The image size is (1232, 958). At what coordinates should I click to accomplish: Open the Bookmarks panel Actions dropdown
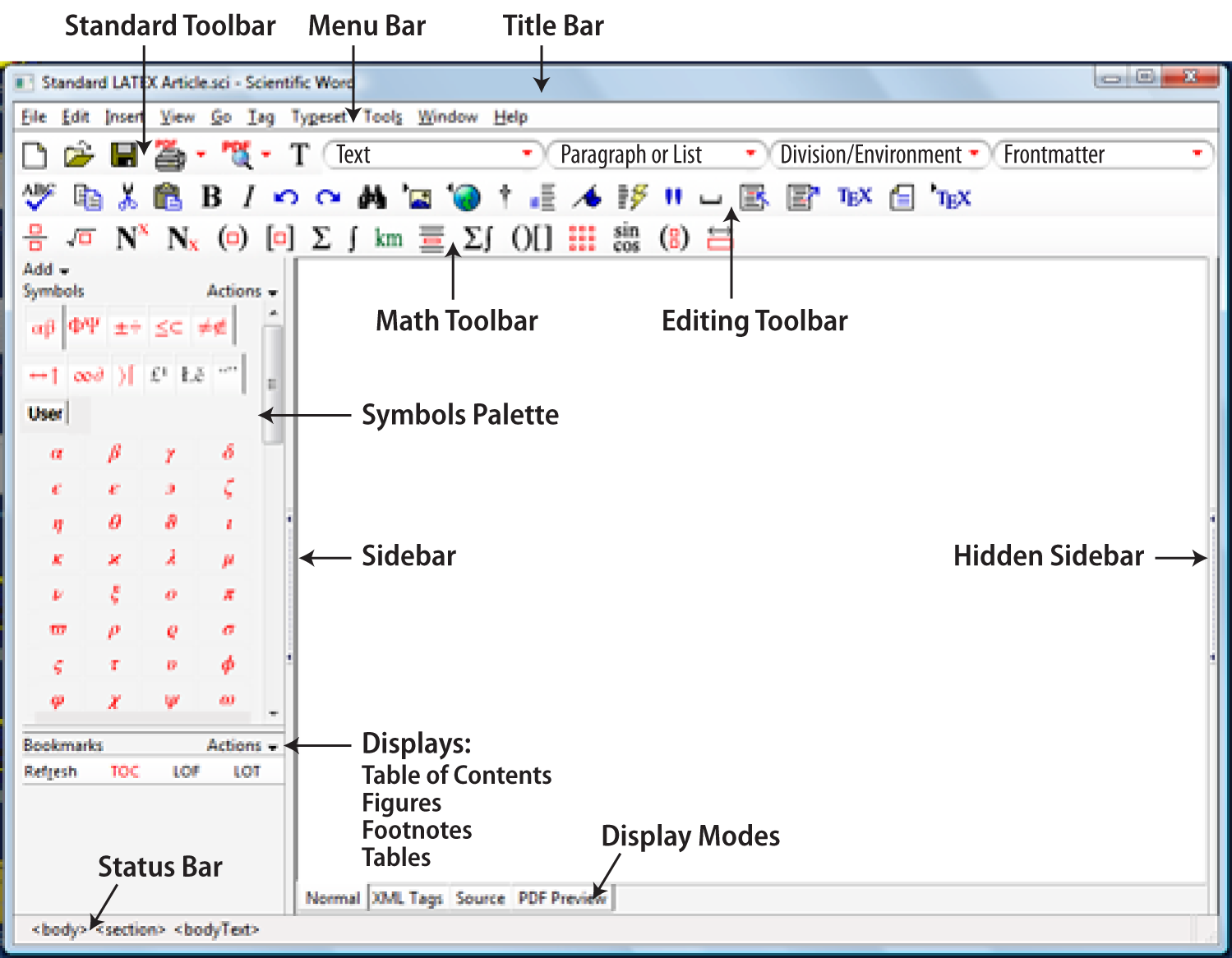[x=242, y=745]
